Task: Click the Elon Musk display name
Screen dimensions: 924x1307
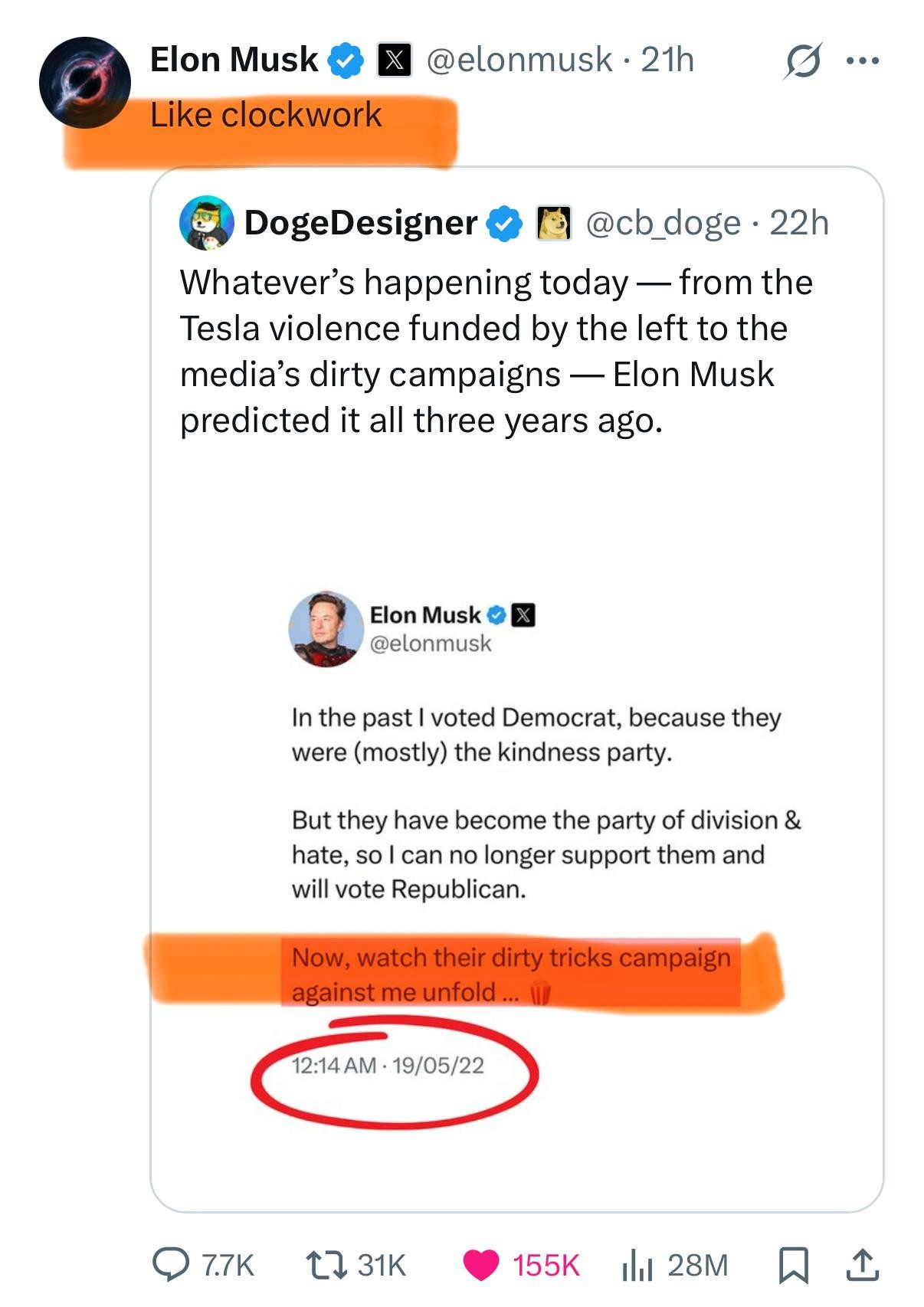Action: pos(234,60)
